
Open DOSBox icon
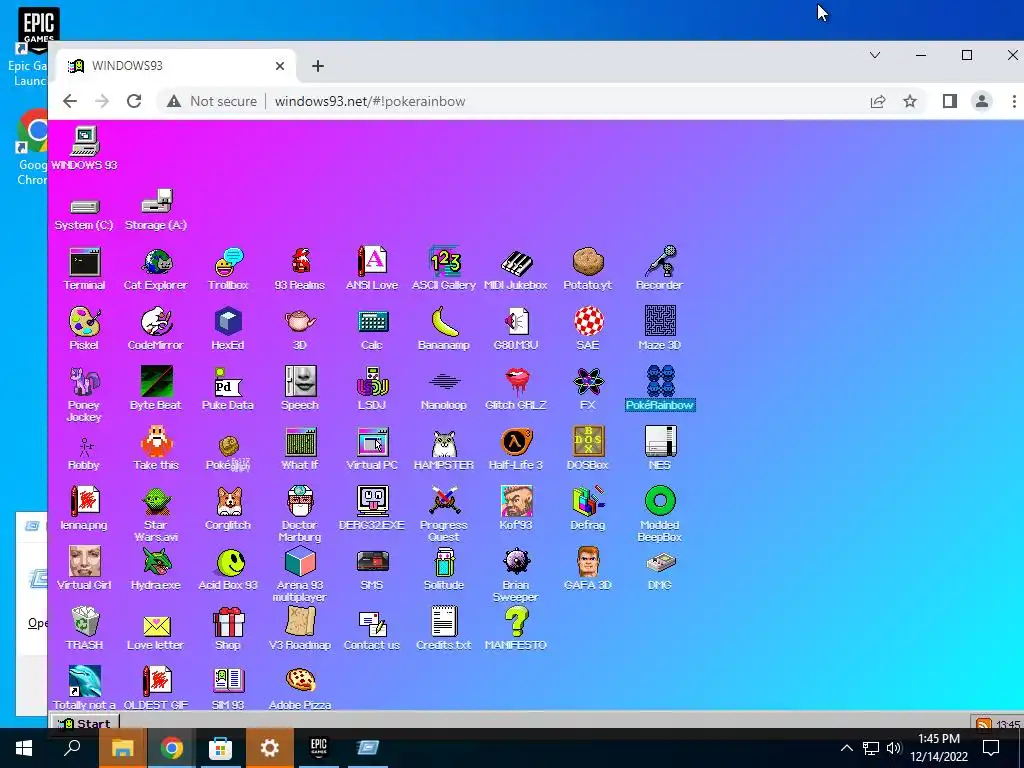point(588,442)
